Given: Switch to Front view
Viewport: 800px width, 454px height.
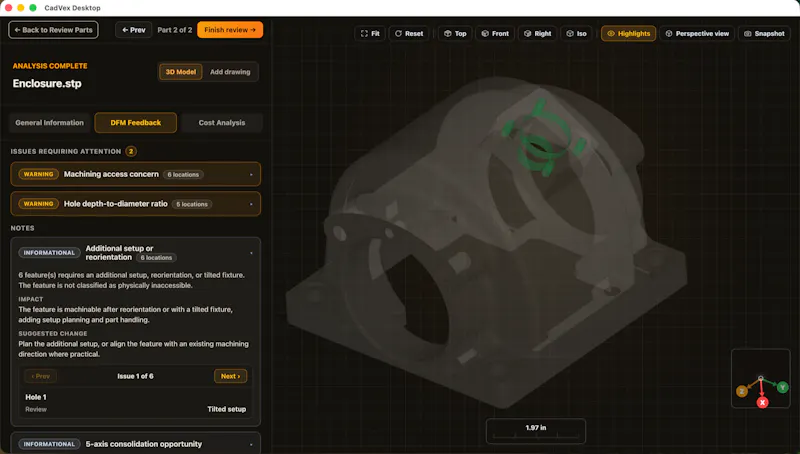Looking at the screenshot, I should tap(495, 34).
